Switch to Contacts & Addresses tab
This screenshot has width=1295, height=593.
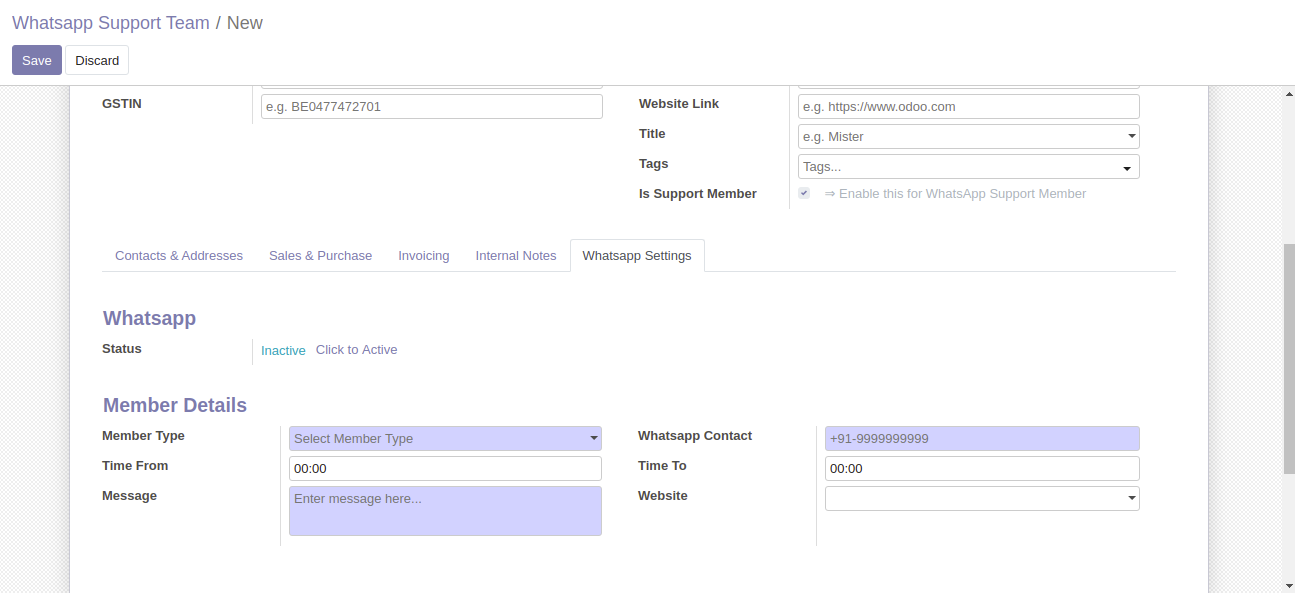pos(179,256)
